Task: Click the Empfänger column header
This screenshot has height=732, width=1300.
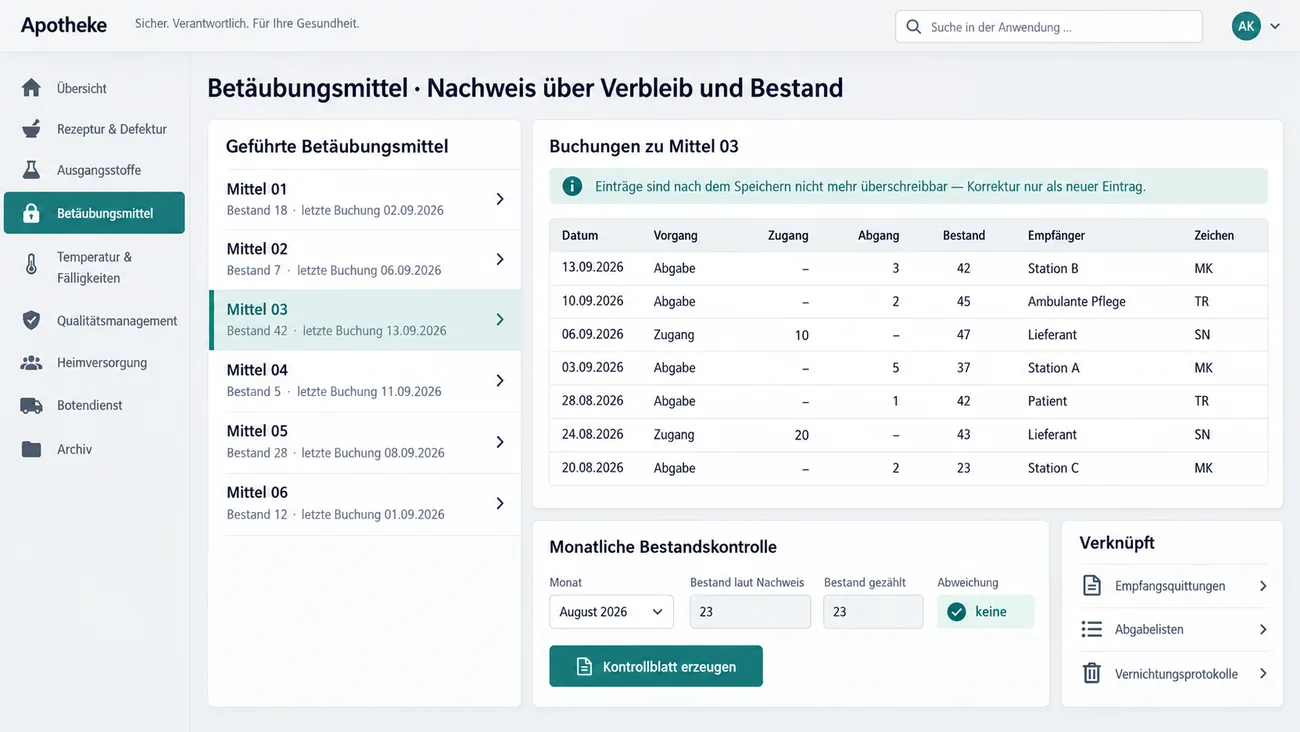Action: (x=1056, y=235)
